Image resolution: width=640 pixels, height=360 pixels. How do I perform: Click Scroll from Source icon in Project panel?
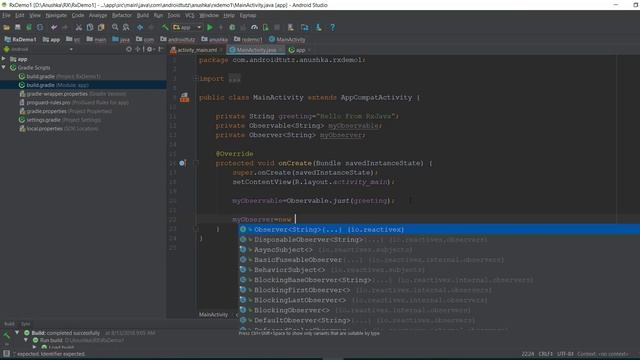(x=129, y=49)
